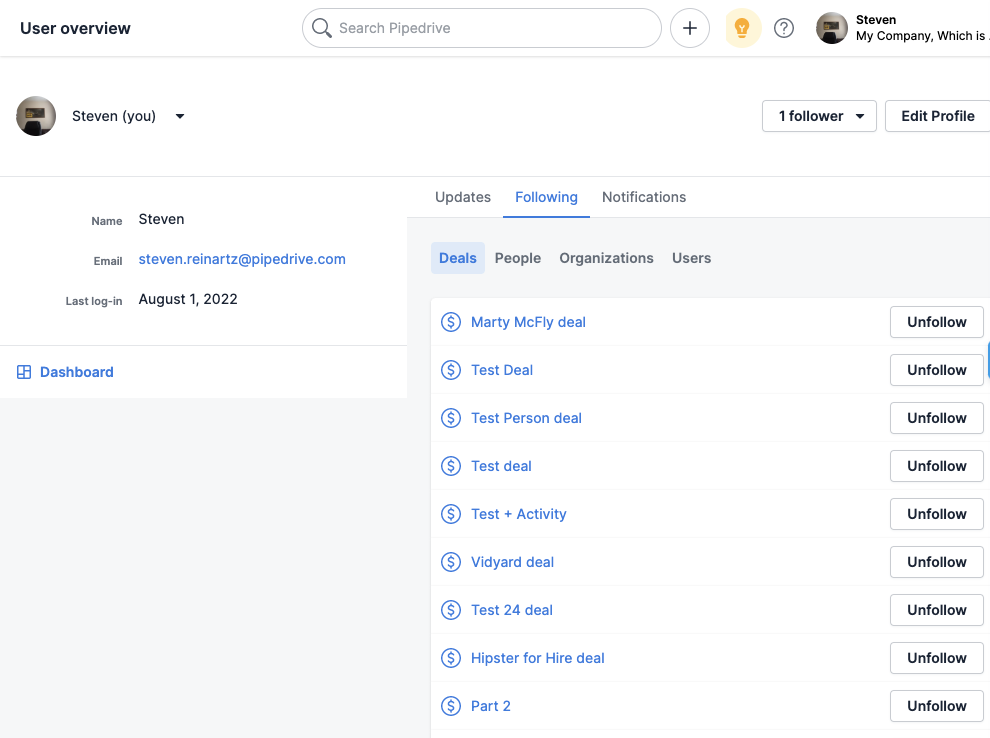Open the steven.reinartz@pipedrive.com email link
The image size is (990, 738).
(x=241, y=259)
